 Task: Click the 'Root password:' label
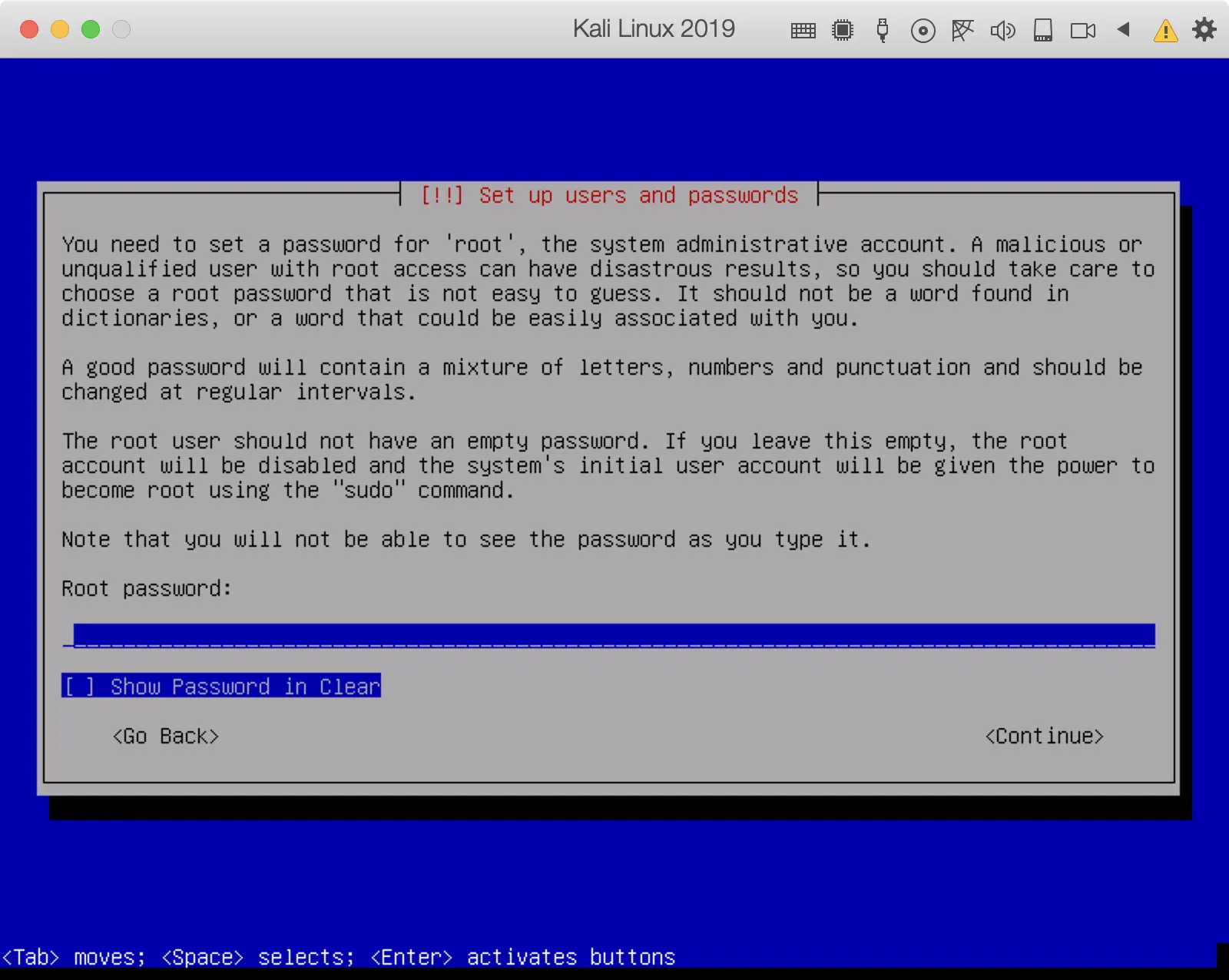[146, 588]
